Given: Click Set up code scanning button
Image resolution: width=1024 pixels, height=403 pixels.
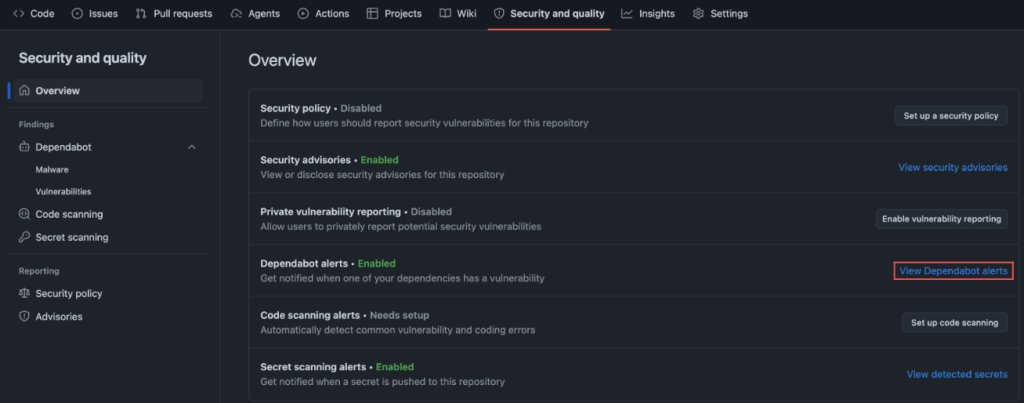Looking at the screenshot, I should pyautogui.click(x=955, y=323).
